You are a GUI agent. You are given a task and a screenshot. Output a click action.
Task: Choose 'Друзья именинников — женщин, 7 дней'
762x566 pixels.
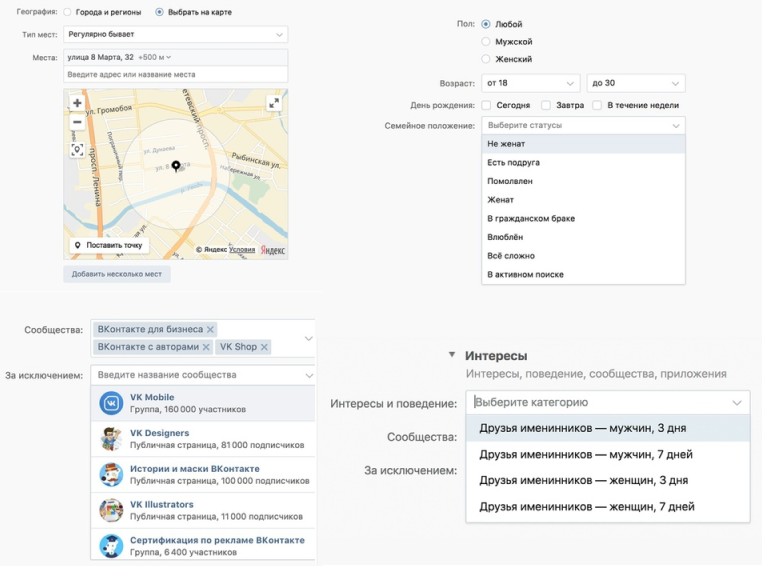pos(607,507)
